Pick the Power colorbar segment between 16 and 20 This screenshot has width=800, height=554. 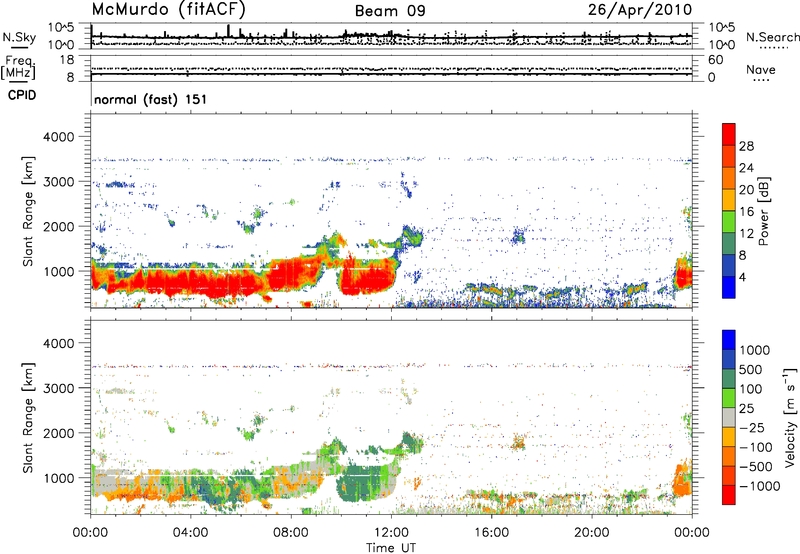pyautogui.click(x=729, y=200)
